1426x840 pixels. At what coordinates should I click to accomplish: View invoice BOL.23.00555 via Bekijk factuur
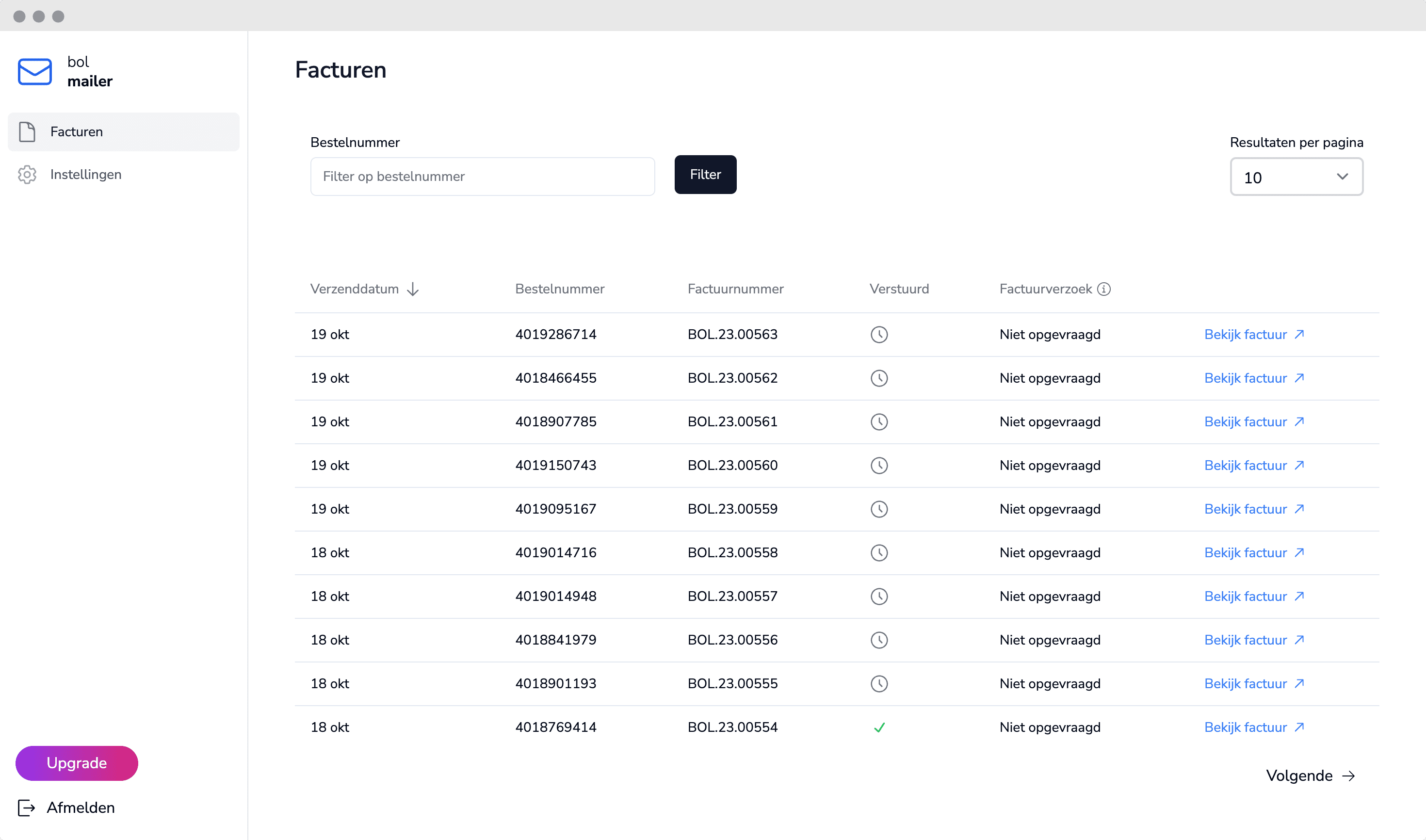[1253, 684]
